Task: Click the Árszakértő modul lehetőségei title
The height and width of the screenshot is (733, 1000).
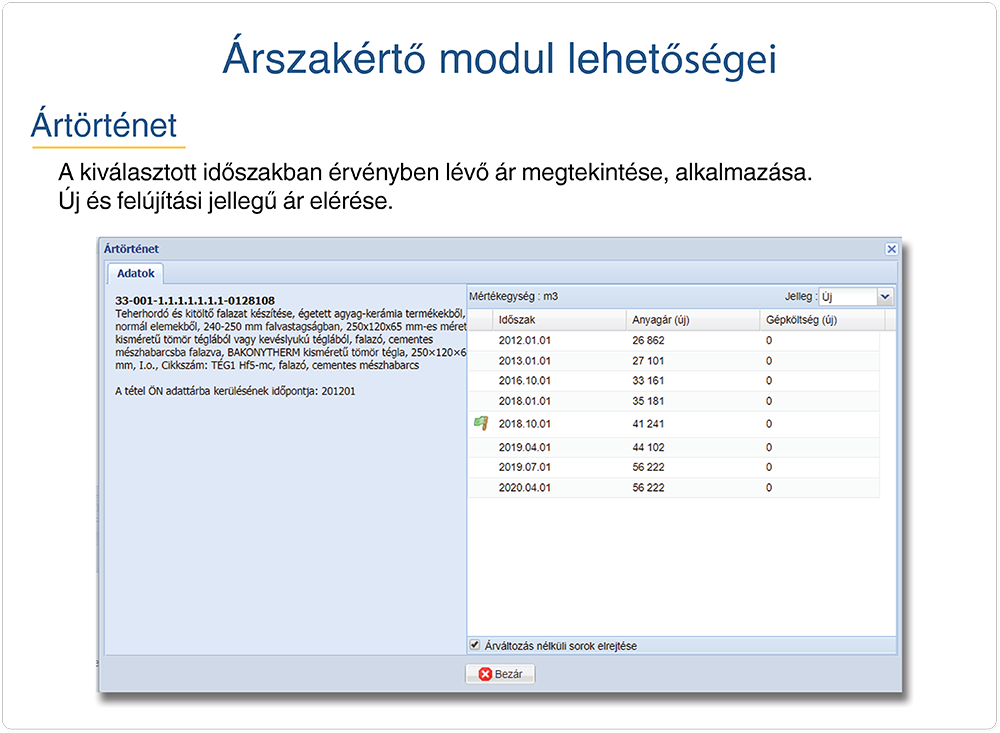Action: (499, 59)
